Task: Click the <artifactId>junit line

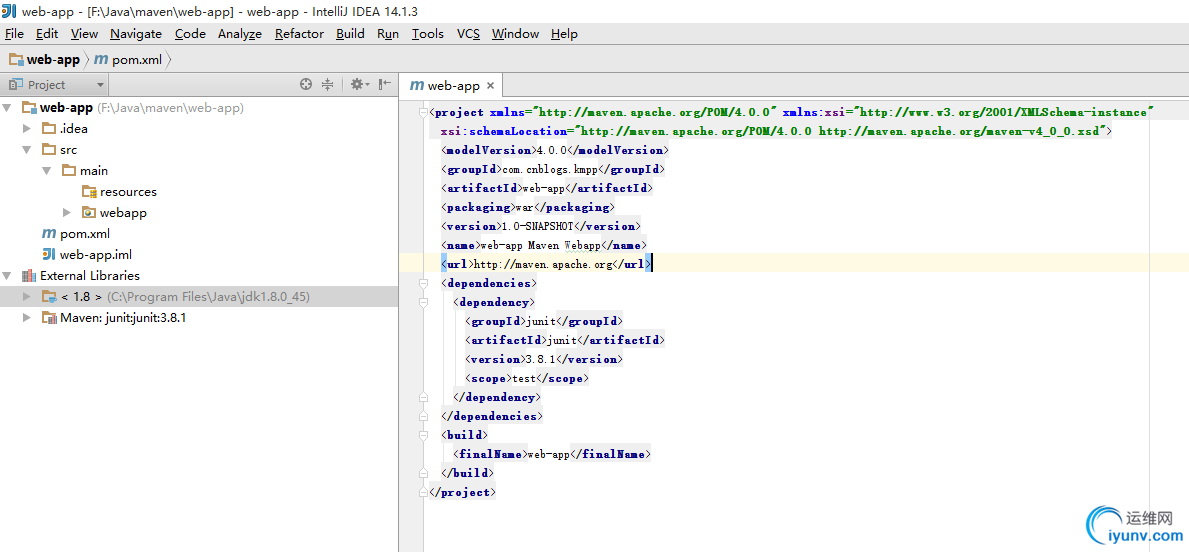Action: pyautogui.click(x=566, y=340)
